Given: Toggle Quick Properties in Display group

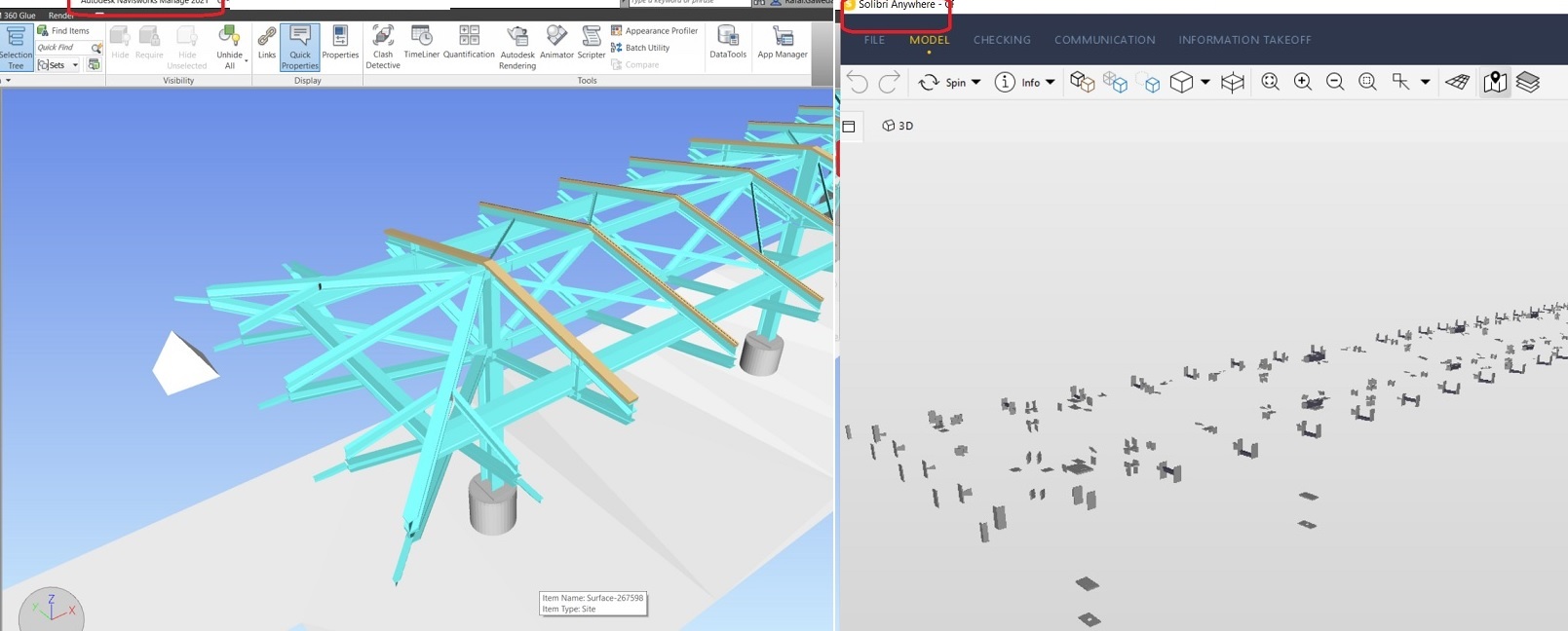Looking at the screenshot, I should 300,48.
